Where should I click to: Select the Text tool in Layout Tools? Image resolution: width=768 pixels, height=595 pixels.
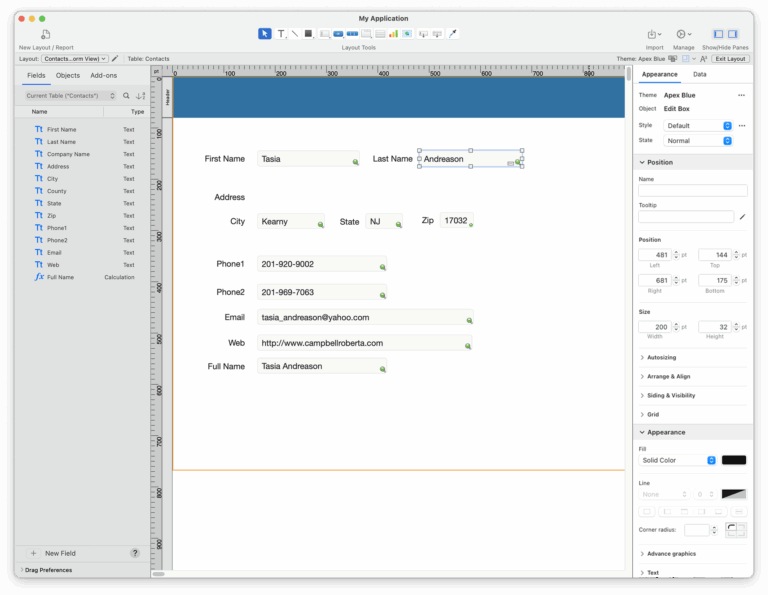(280, 34)
